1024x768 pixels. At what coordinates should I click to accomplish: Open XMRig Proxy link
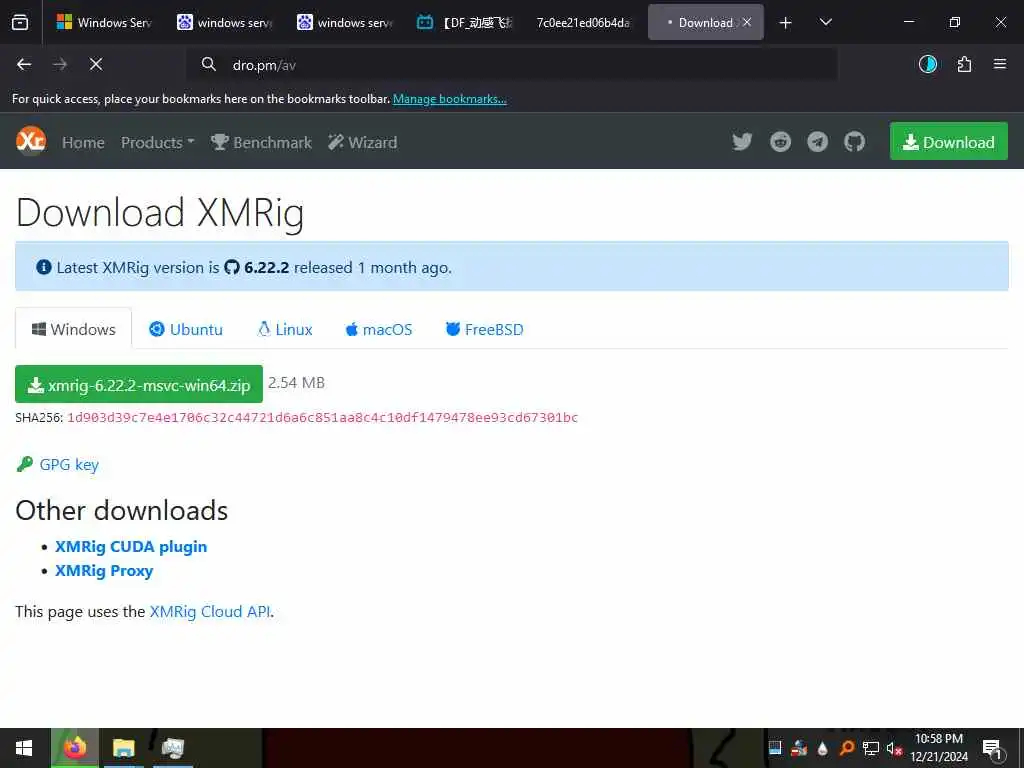pyautogui.click(x=104, y=571)
